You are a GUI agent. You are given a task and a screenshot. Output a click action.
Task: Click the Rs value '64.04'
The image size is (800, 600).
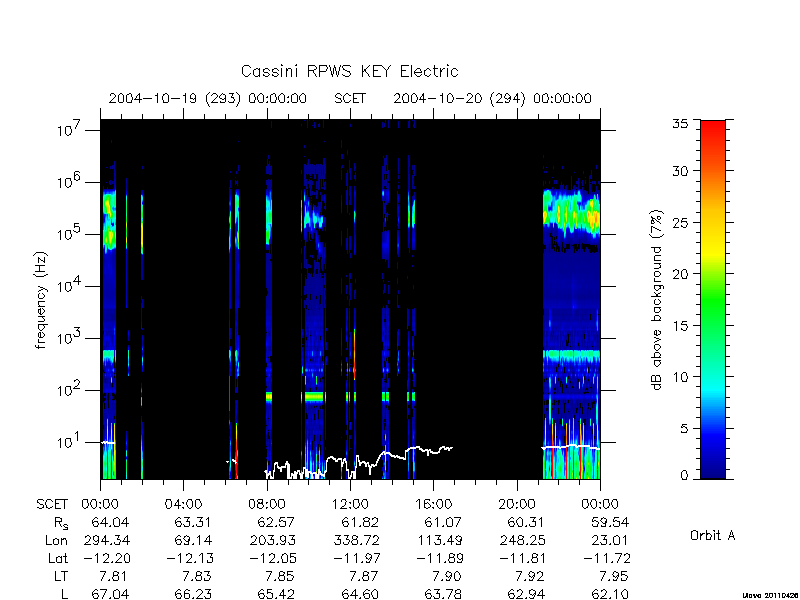click(x=110, y=522)
